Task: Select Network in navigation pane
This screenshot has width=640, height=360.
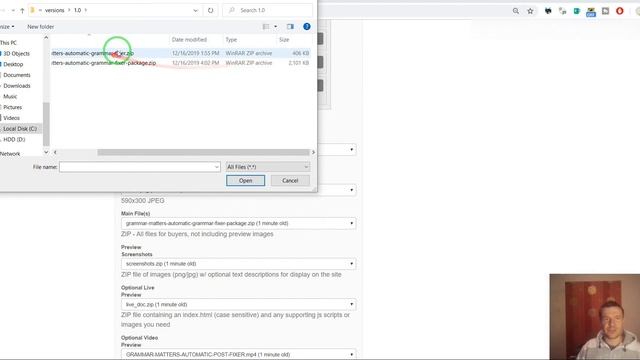Action: pos(10,153)
